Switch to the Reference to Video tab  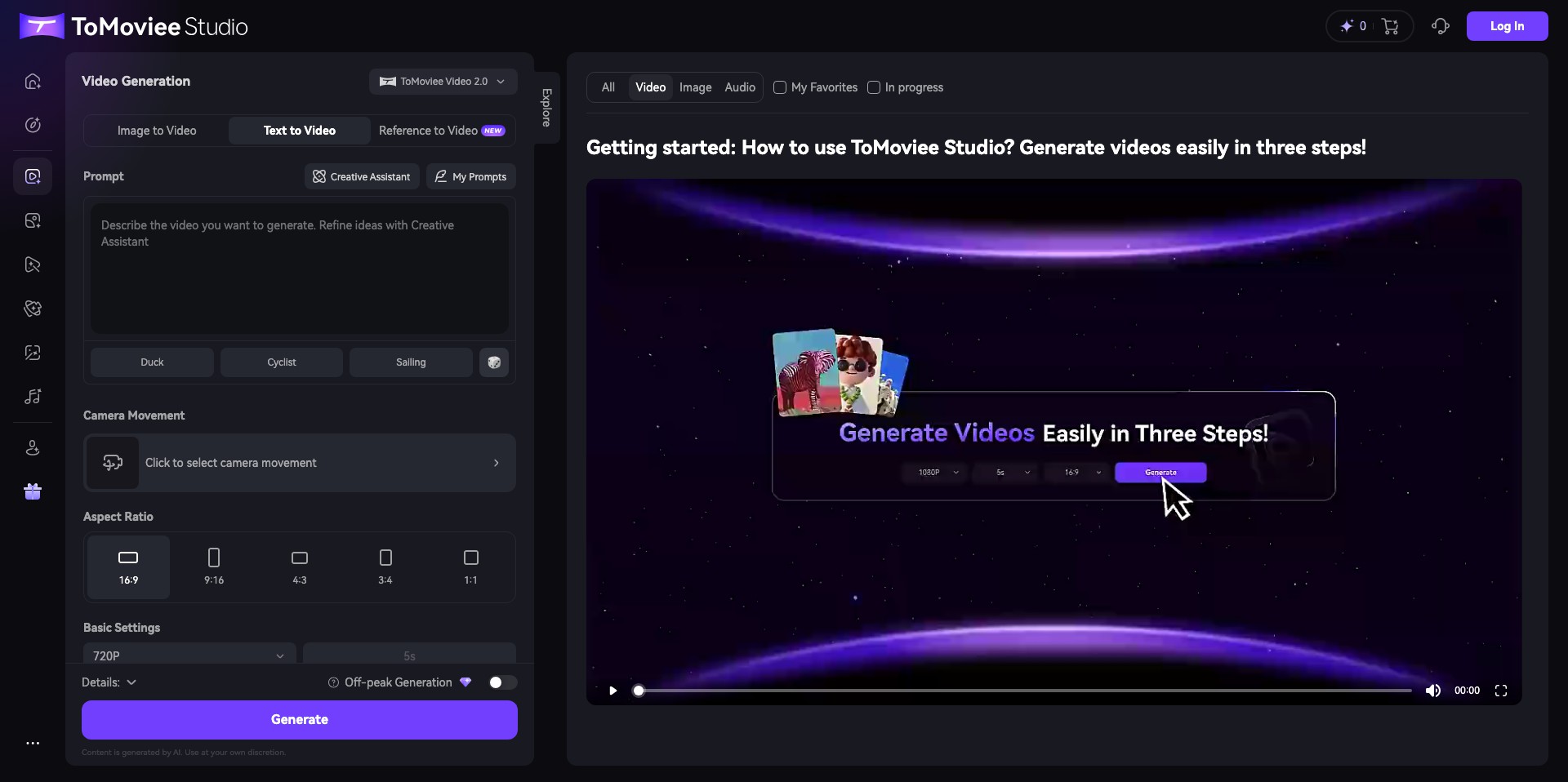coord(442,131)
